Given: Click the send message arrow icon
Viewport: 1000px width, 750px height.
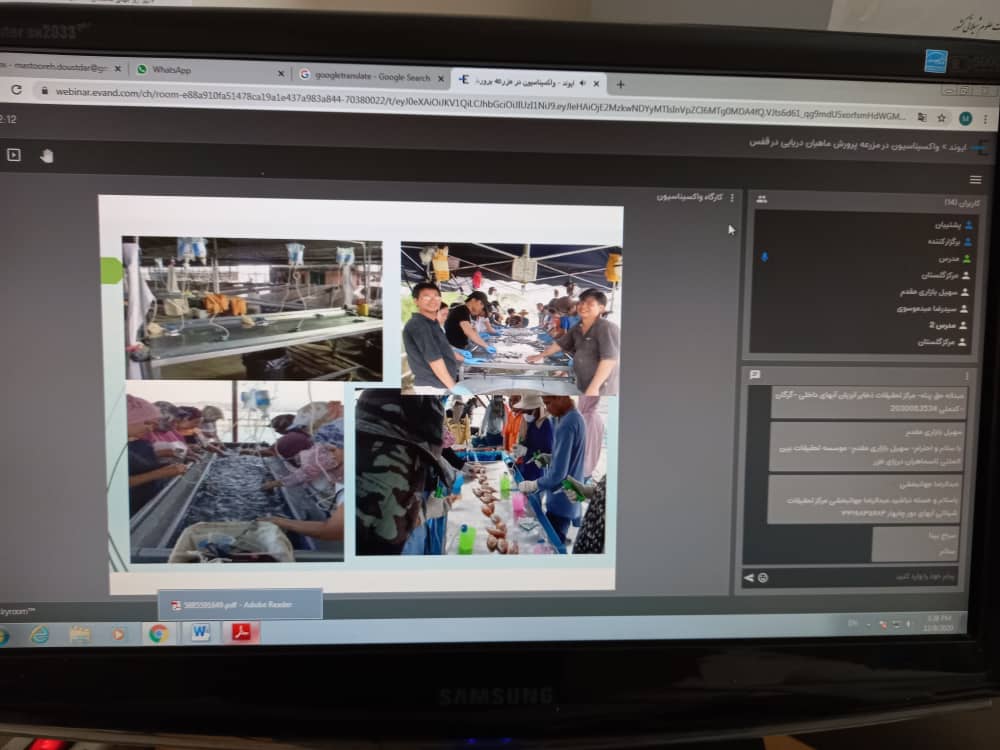Looking at the screenshot, I should point(749,578).
